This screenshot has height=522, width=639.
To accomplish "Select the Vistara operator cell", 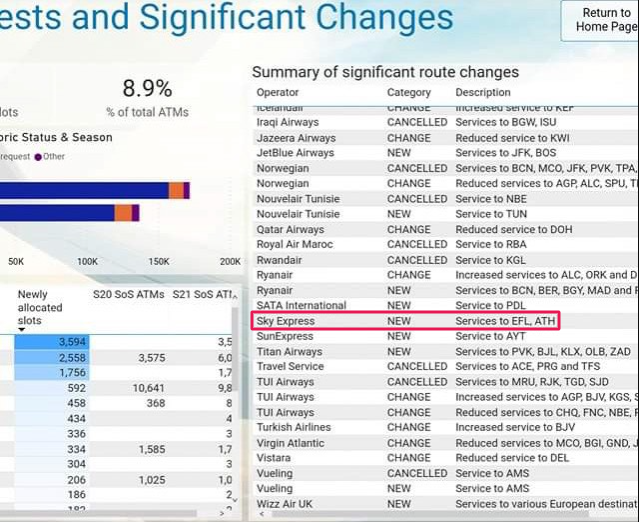I will tap(273, 458).
